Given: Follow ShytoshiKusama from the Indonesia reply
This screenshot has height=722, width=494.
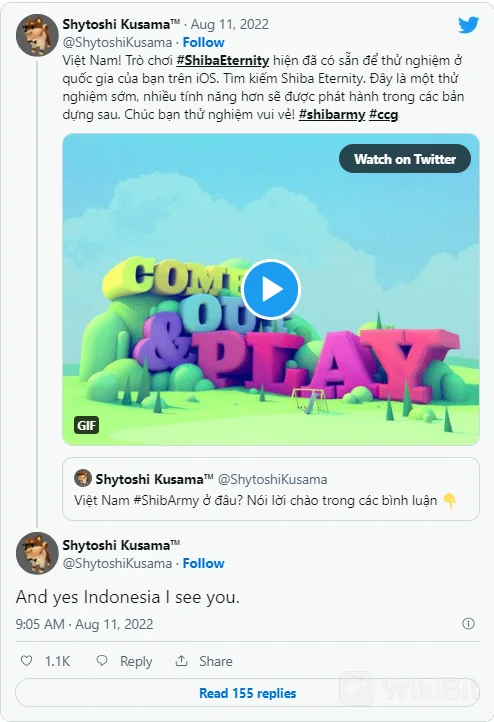Looking at the screenshot, I should coord(203,564).
